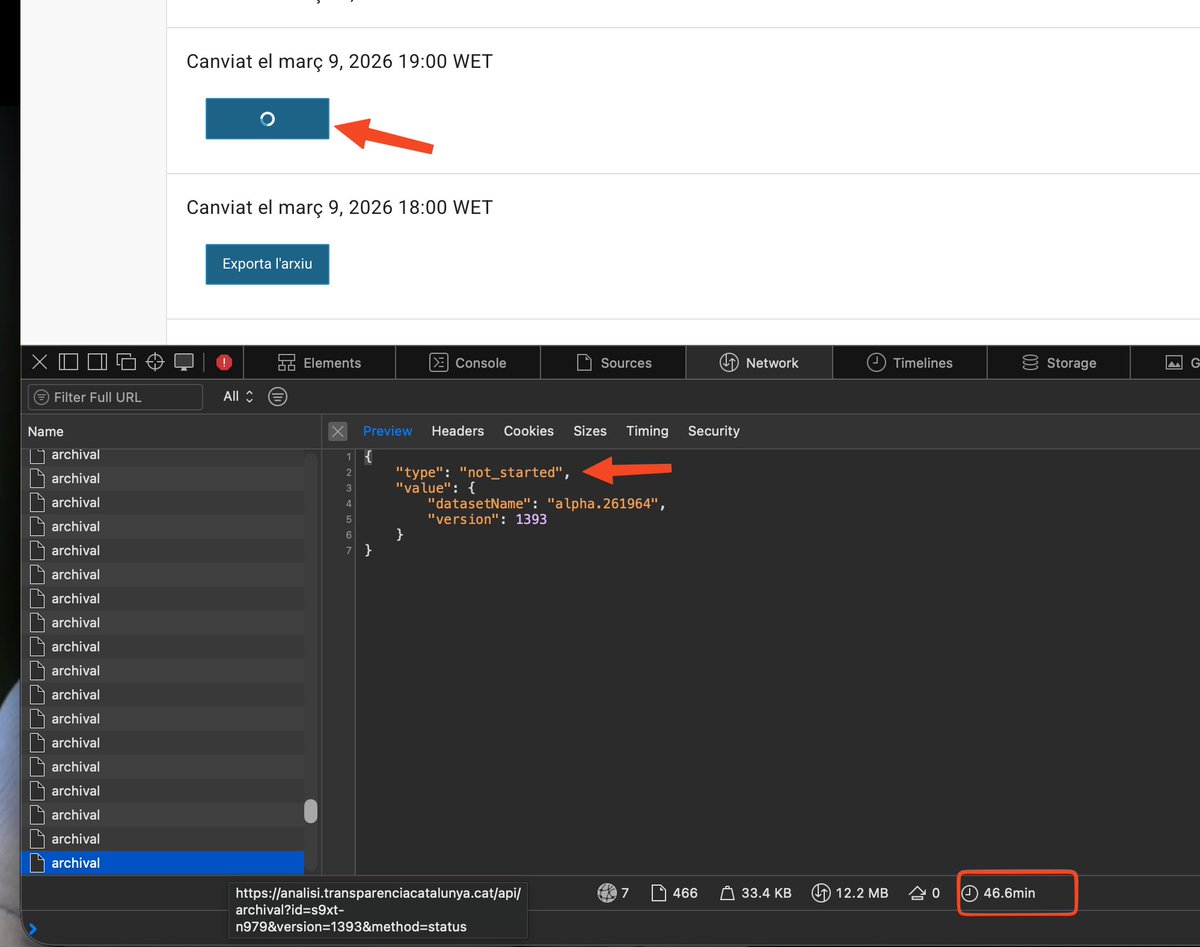1200x947 pixels.
Task: Click the resource size 12.2 MB entry
Action: tap(849, 892)
